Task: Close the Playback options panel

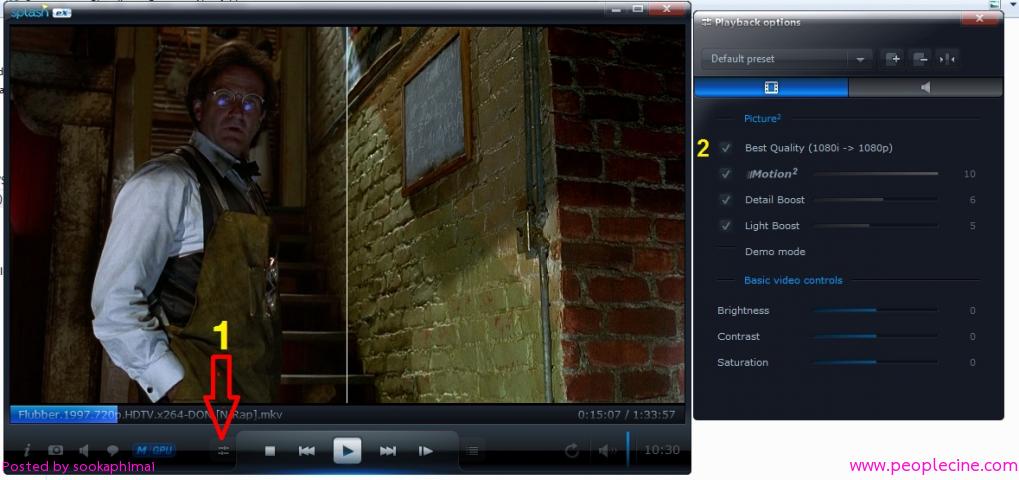Action: pos(980,18)
